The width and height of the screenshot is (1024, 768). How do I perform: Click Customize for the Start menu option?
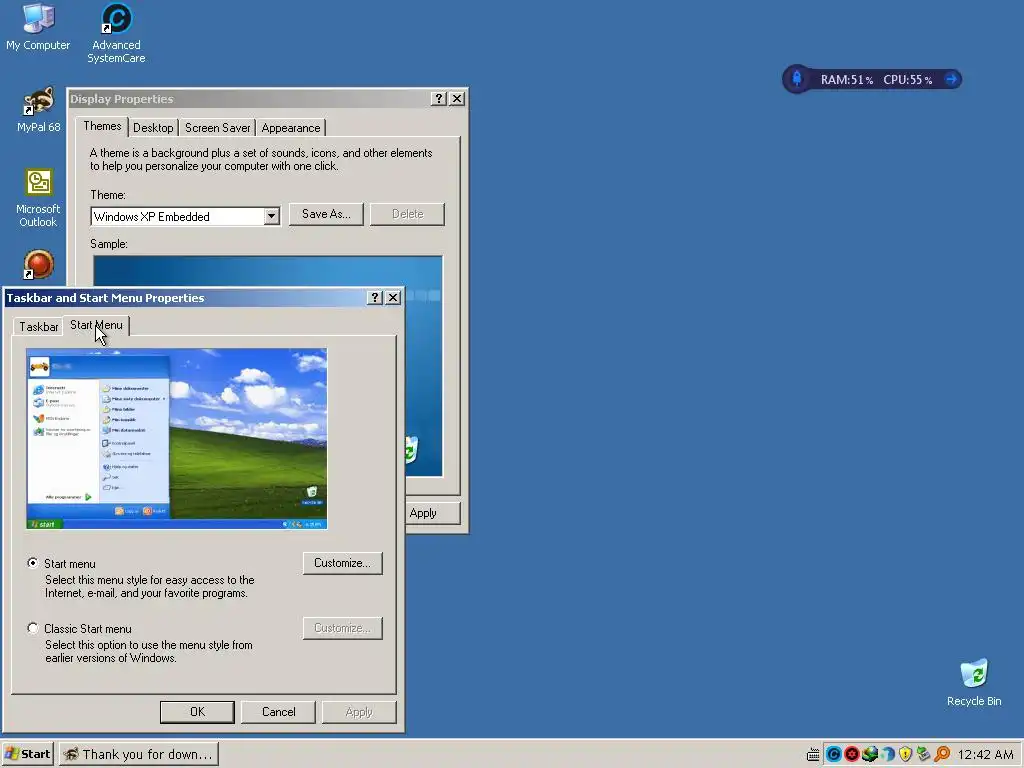pos(342,563)
